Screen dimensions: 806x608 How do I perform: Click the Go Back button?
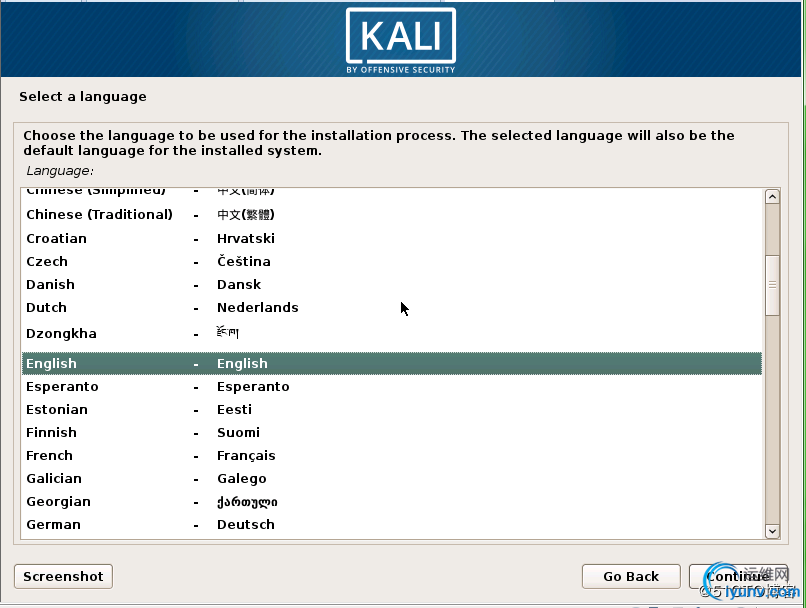pos(631,576)
